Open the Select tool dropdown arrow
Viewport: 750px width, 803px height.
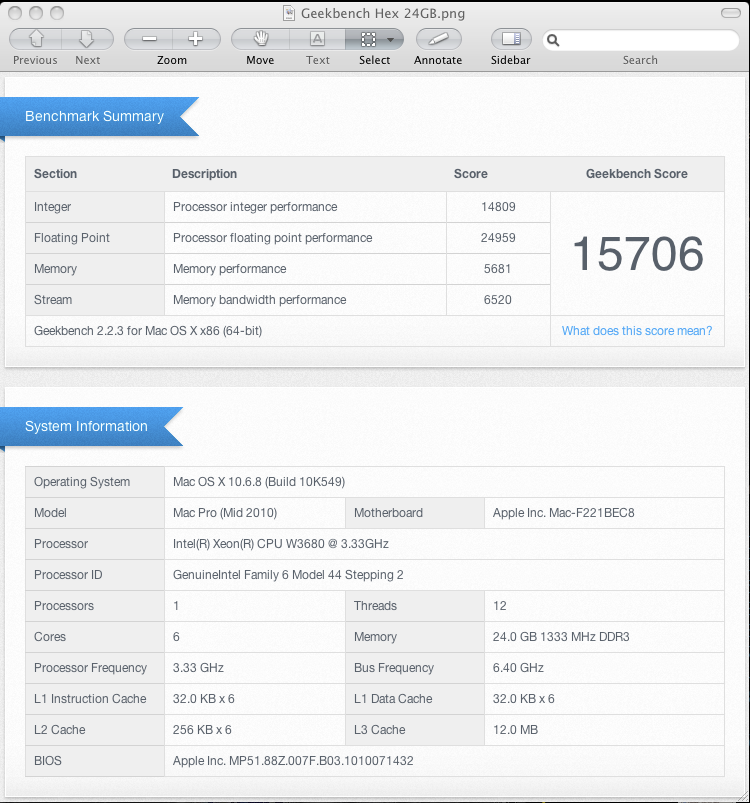coord(391,39)
